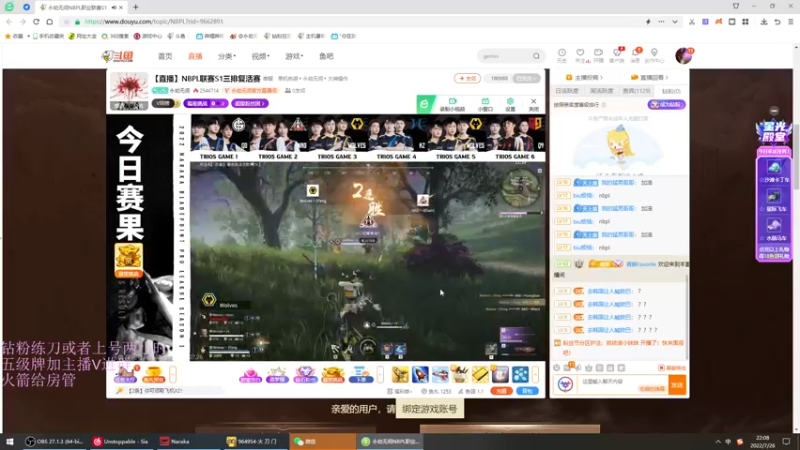
Task: Expand gift list with right arrow
Action: pyautogui.click(x=535, y=375)
